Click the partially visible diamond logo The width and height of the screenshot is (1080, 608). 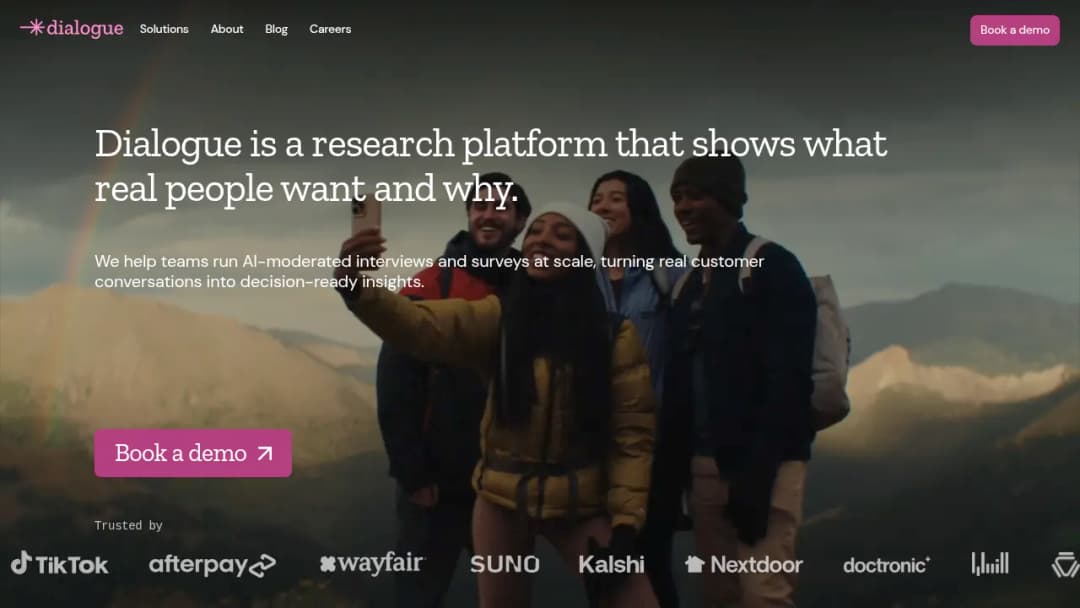click(x=1066, y=565)
